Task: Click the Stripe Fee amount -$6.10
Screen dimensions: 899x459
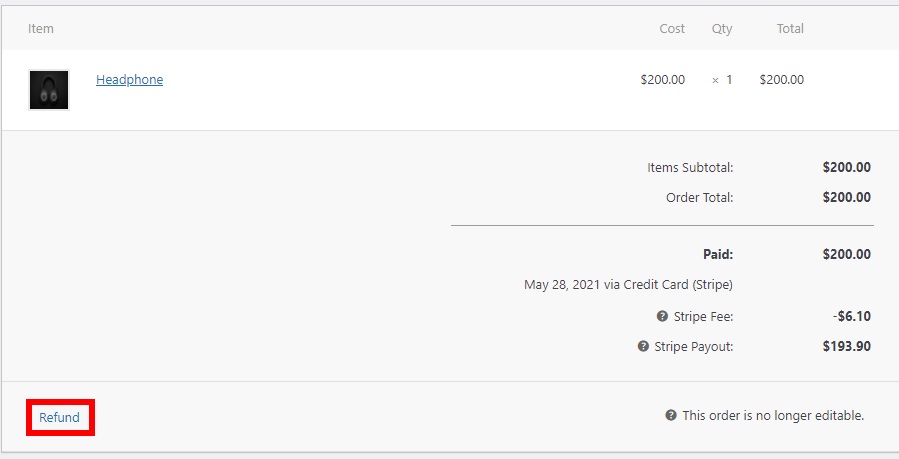Action: [851, 316]
